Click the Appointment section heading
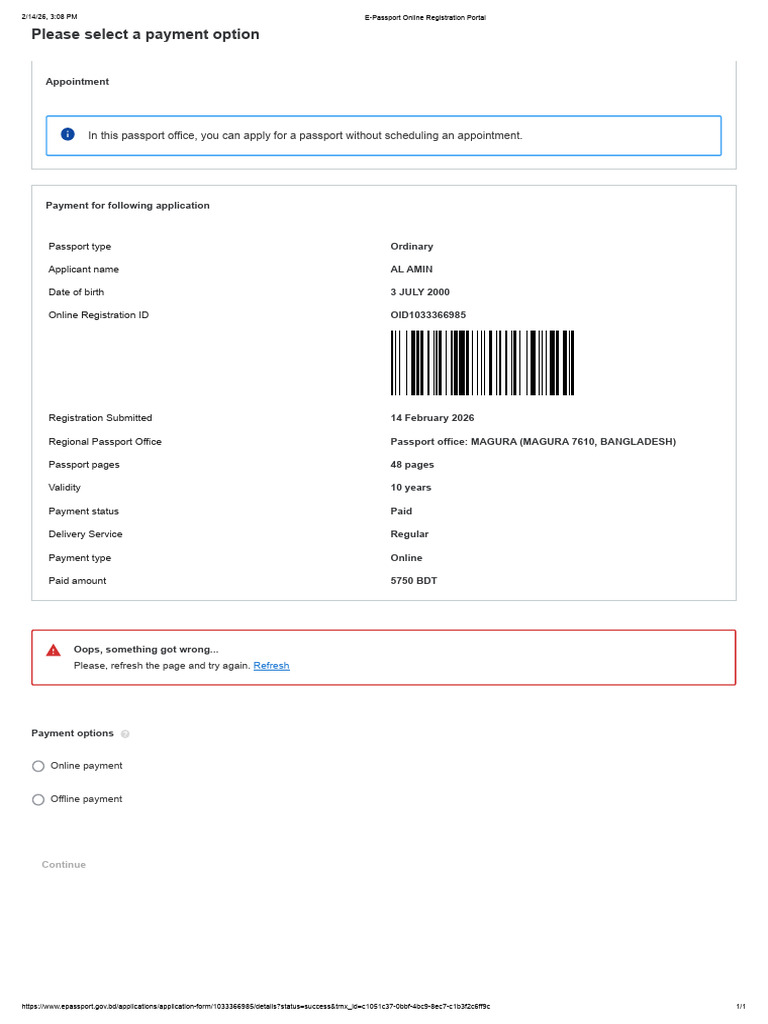 coord(77,82)
